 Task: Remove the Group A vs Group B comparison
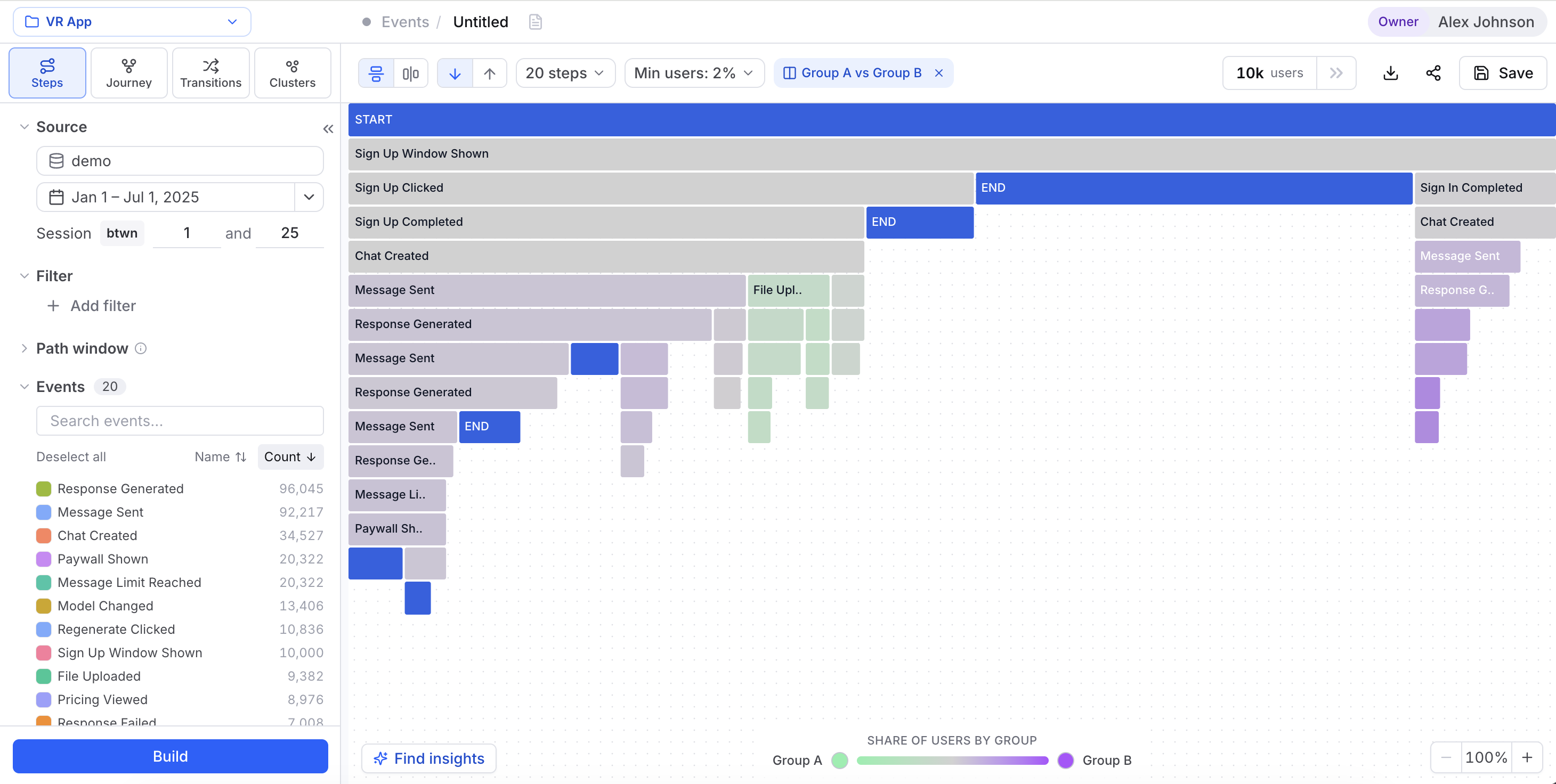[x=939, y=73]
